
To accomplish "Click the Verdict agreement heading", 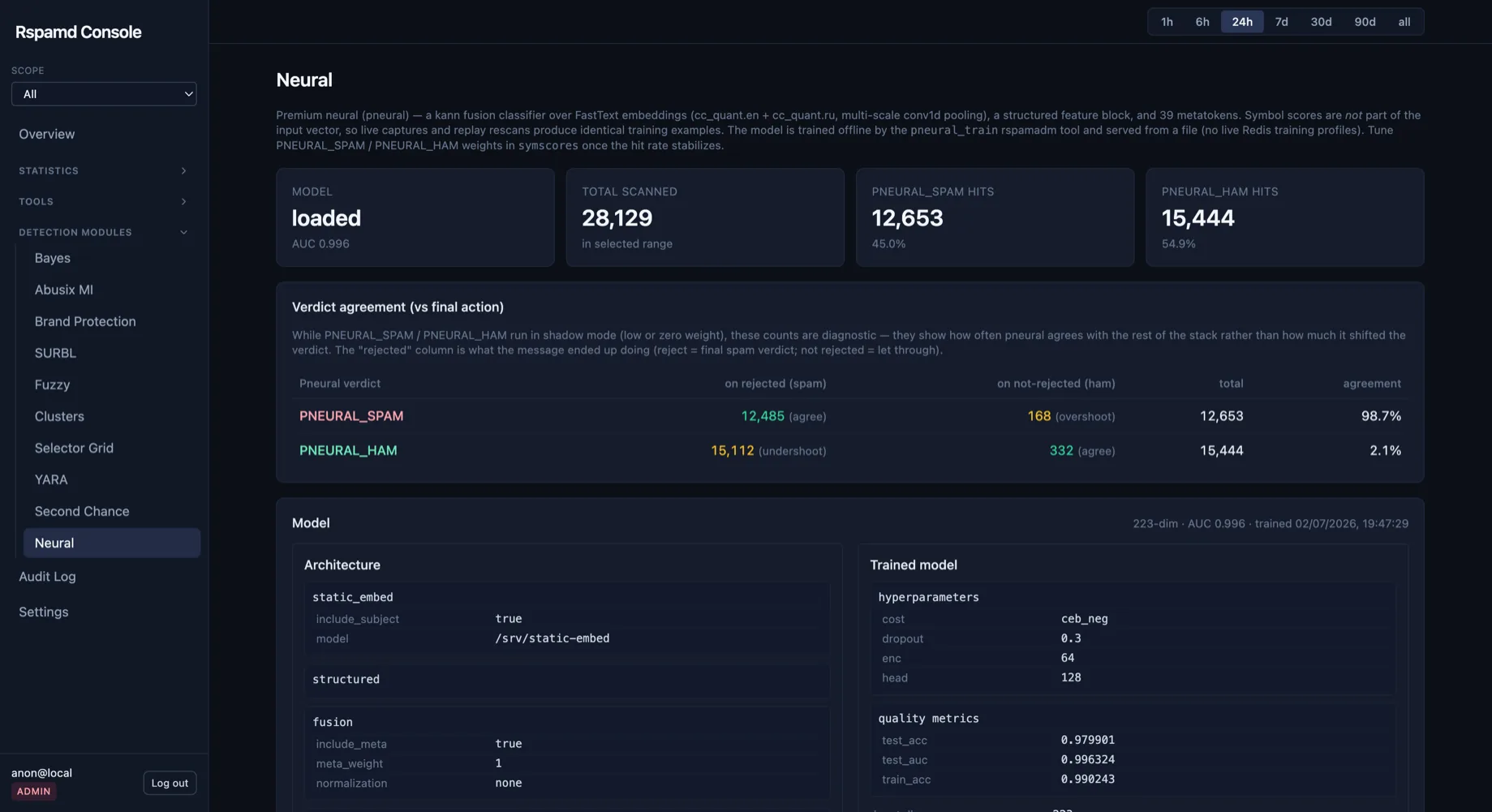I will 398,307.
